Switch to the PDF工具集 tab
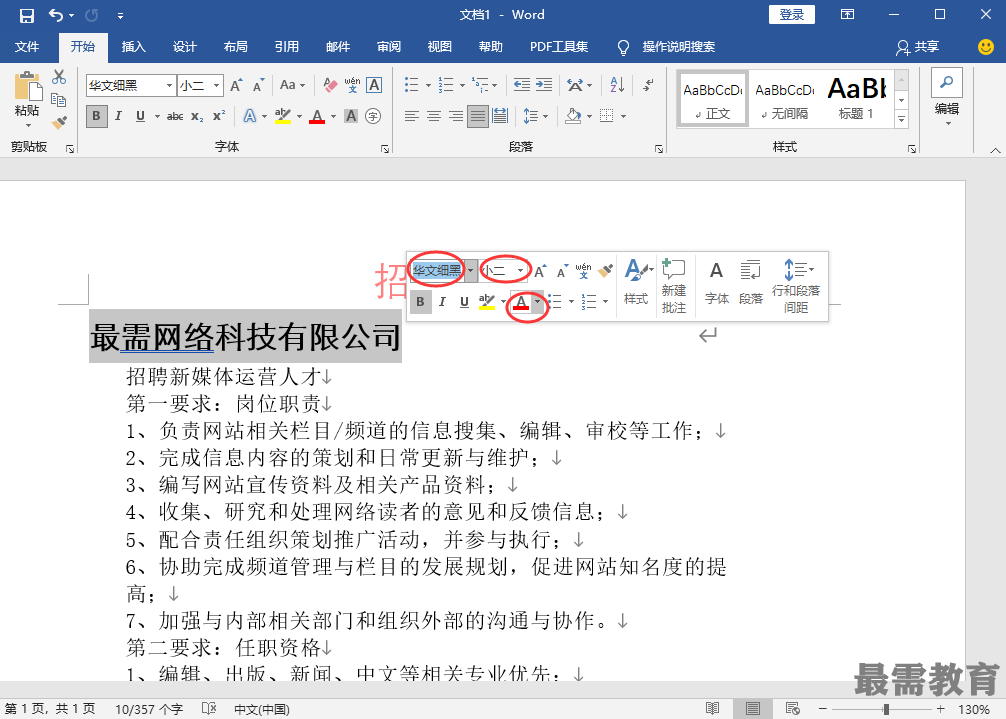The height and width of the screenshot is (719, 1006). (559, 47)
